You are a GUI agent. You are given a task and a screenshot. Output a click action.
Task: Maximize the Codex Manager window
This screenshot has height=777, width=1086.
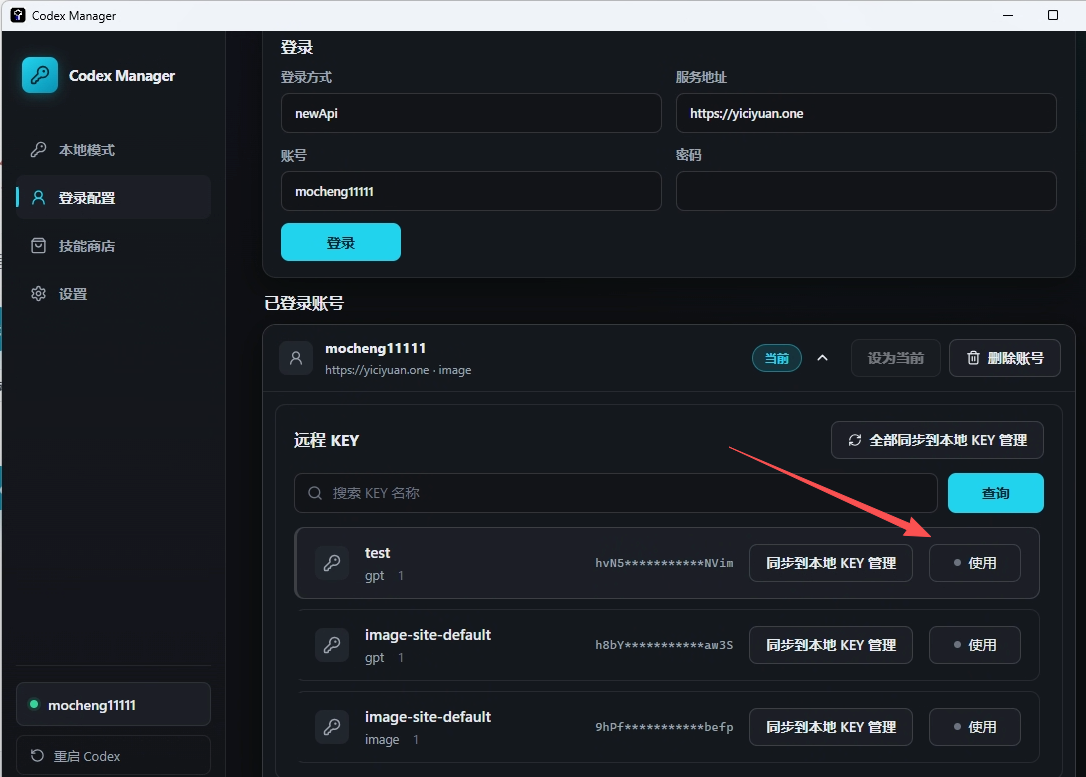[1053, 15]
